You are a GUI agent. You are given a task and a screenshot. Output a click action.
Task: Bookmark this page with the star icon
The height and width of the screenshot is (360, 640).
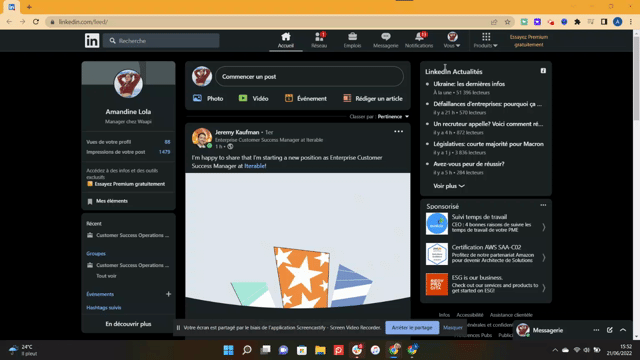[x=507, y=22]
